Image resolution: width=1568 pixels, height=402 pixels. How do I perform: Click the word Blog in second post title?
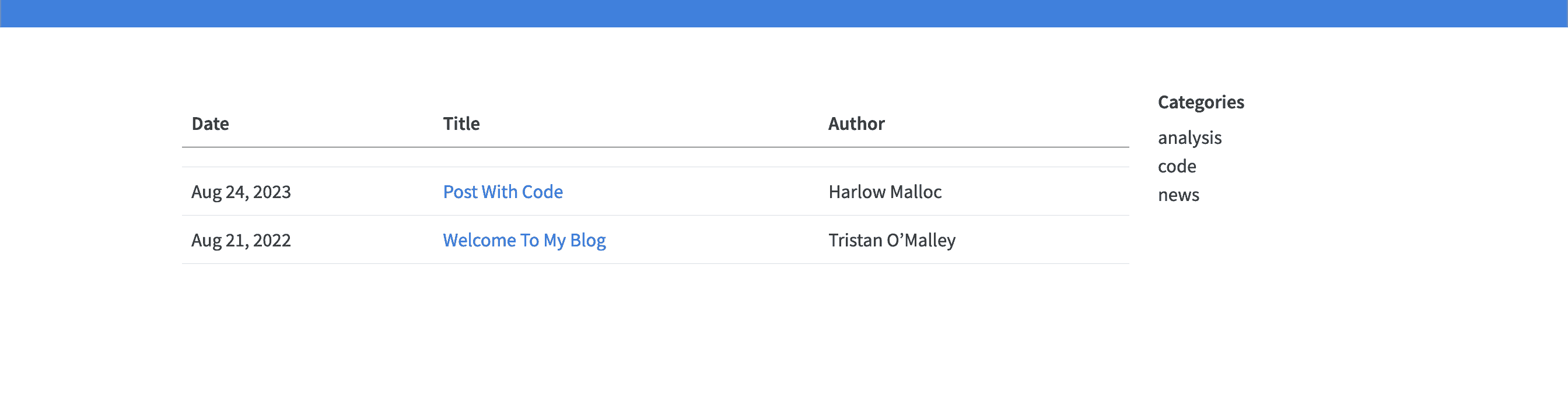587,241
